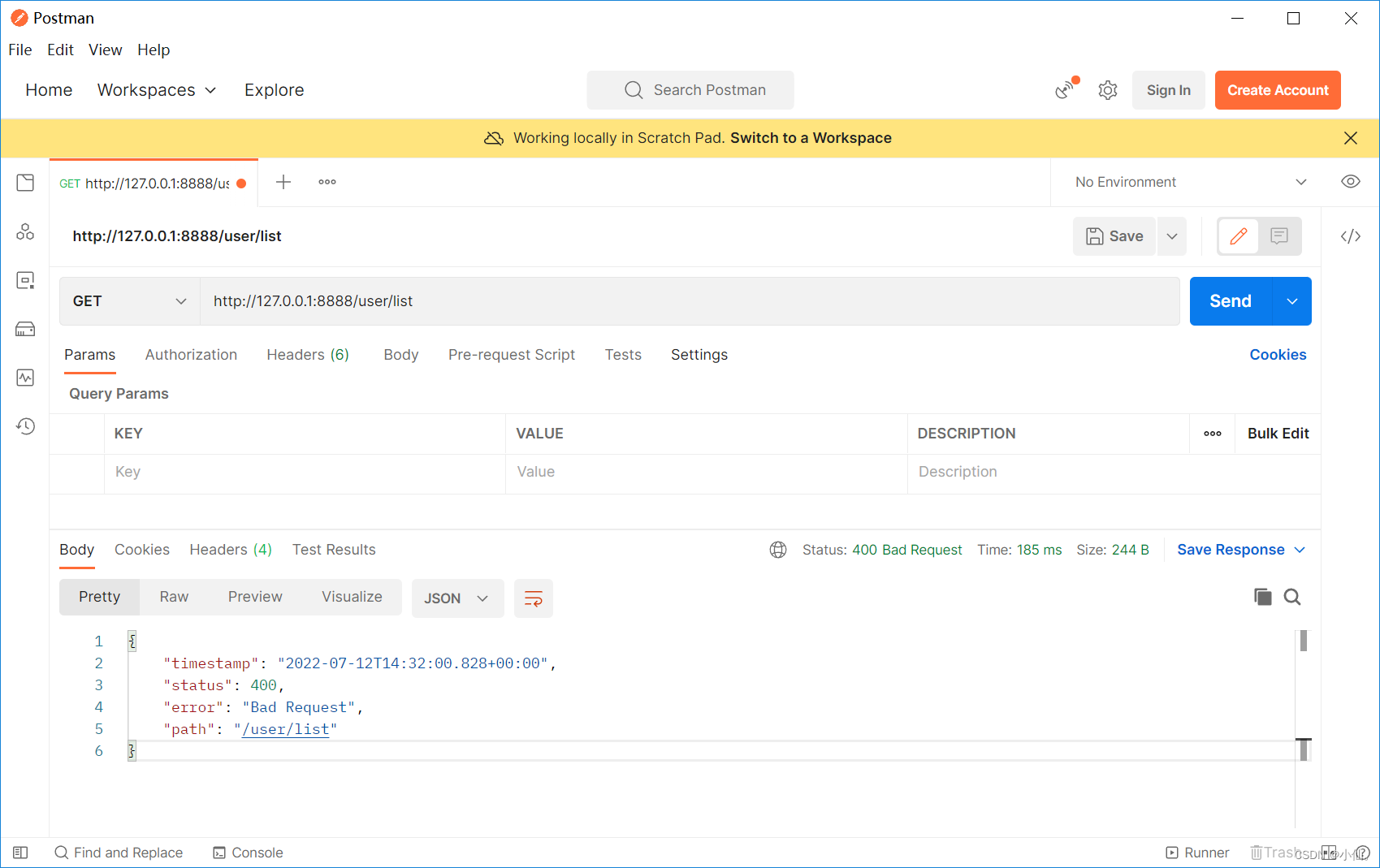Open the APIs sidebar panel
The width and height of the screenshot is (1380, 868).
pos(25,231)
